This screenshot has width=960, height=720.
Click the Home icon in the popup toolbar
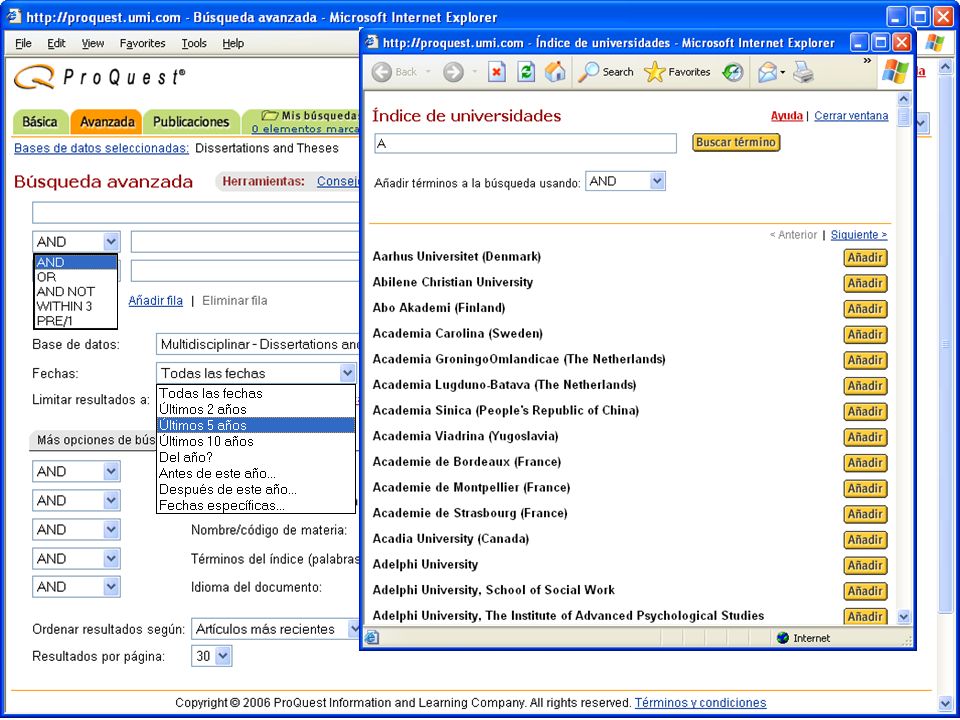pos(555,72)
